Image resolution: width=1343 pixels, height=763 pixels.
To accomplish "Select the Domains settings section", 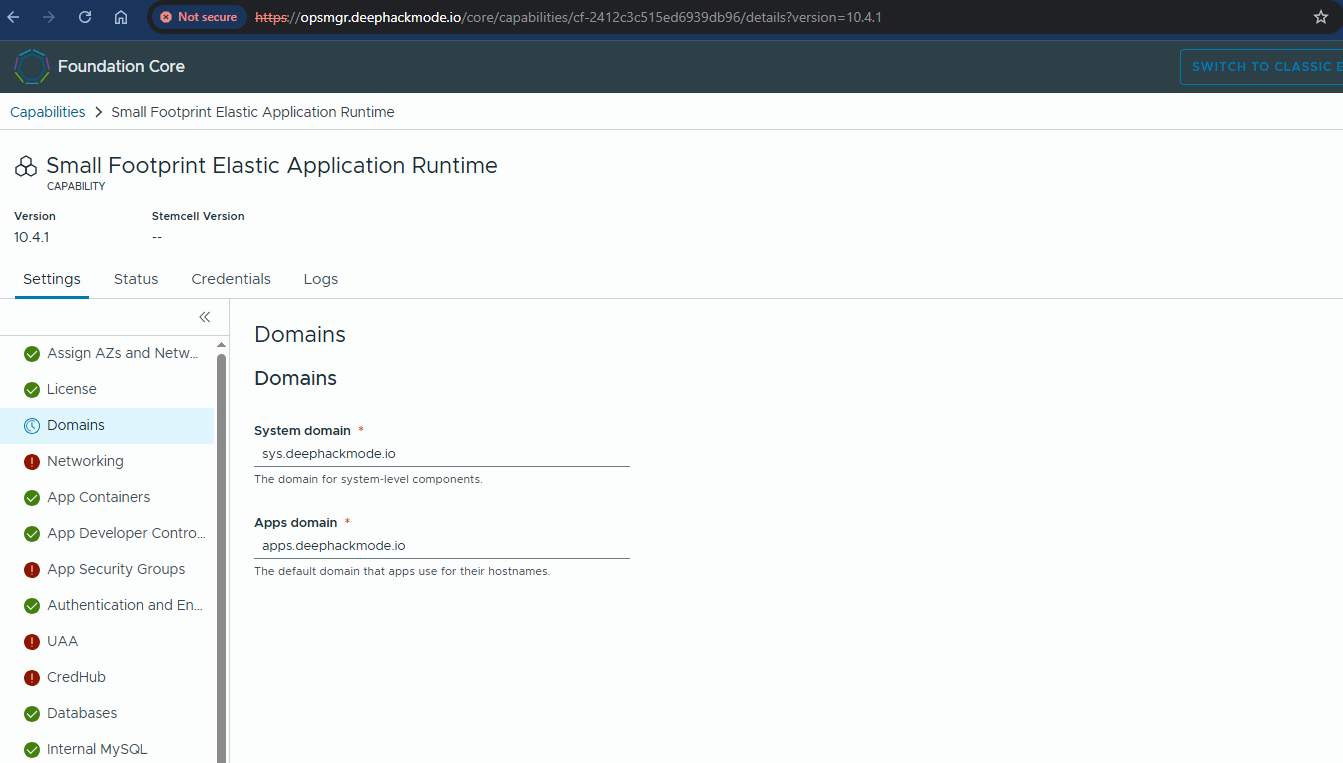I will click(107, 425).
